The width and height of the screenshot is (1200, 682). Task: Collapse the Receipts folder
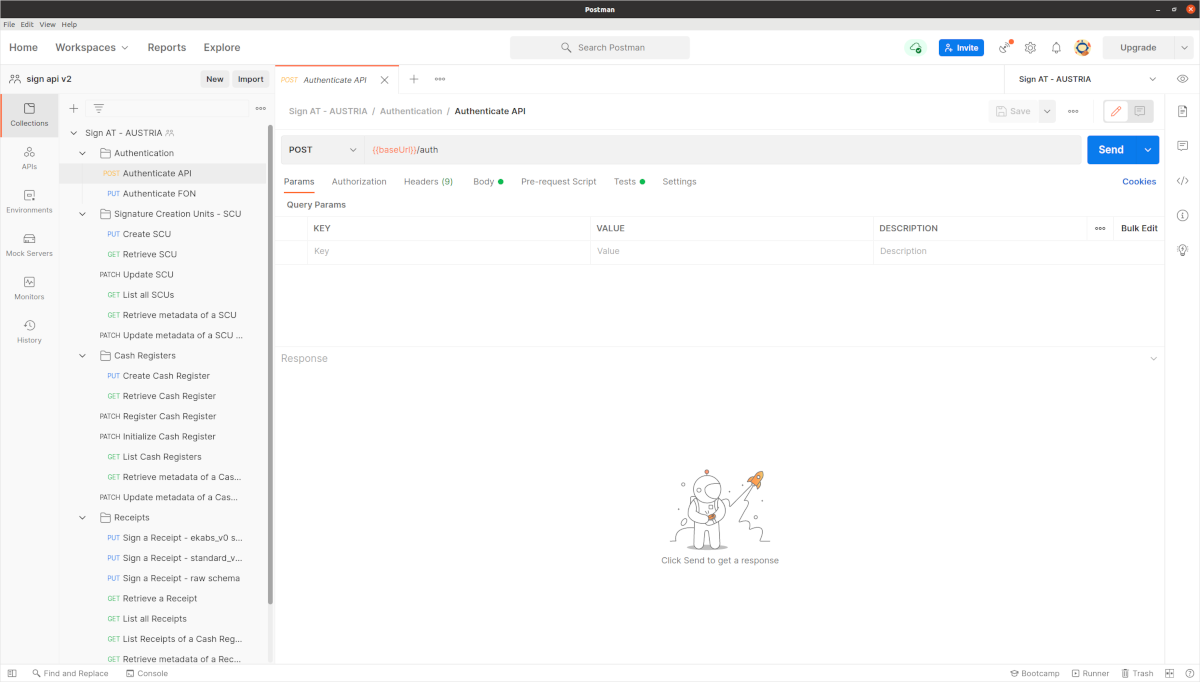coord(83,518)
